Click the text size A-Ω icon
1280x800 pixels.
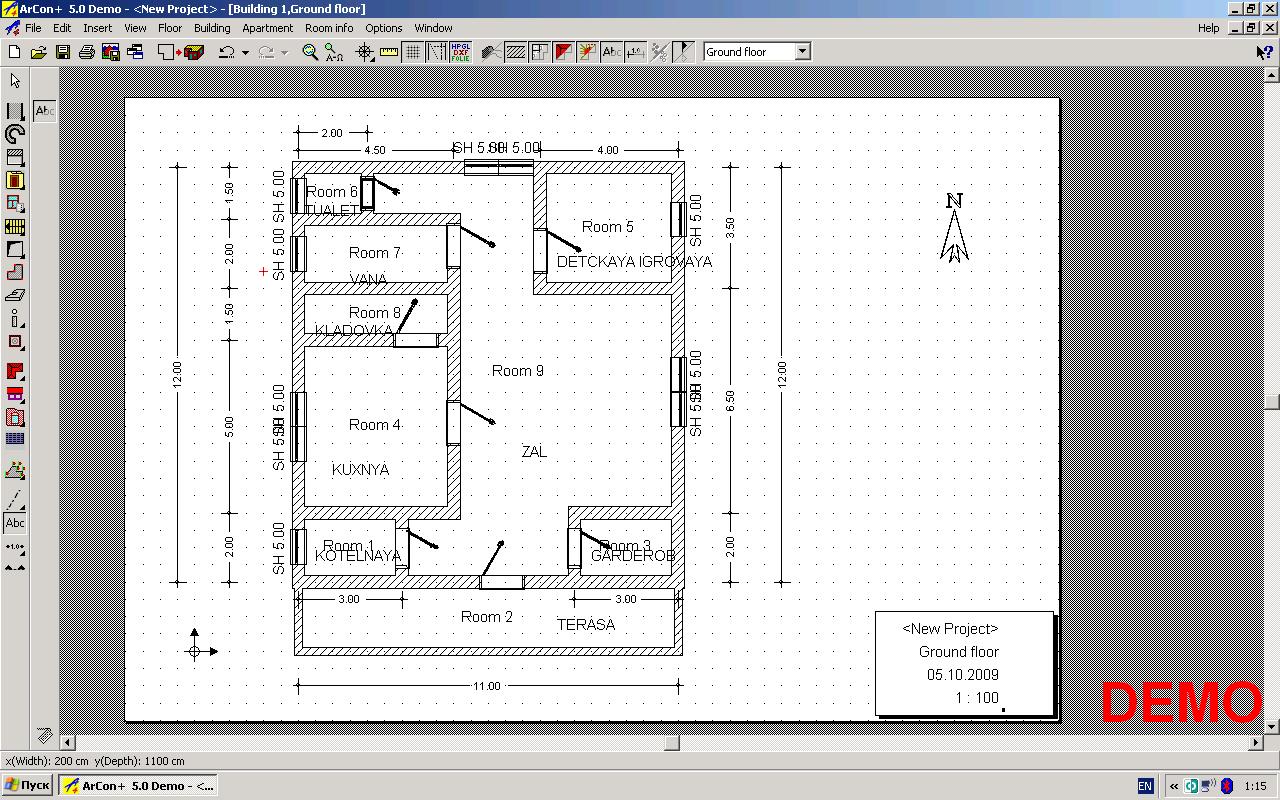click(x=334, y=51)
